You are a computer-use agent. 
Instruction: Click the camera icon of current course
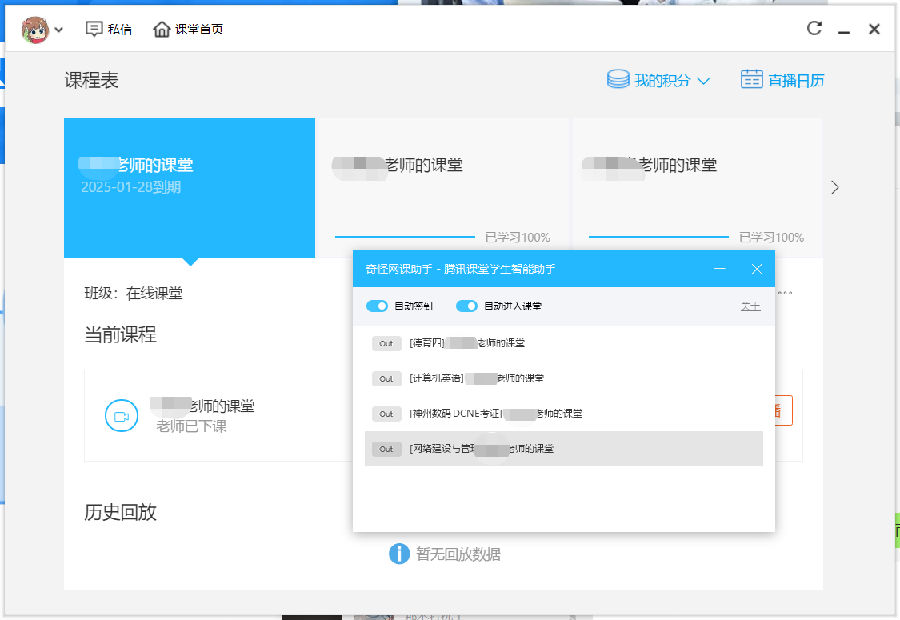[x=122, y=416]
